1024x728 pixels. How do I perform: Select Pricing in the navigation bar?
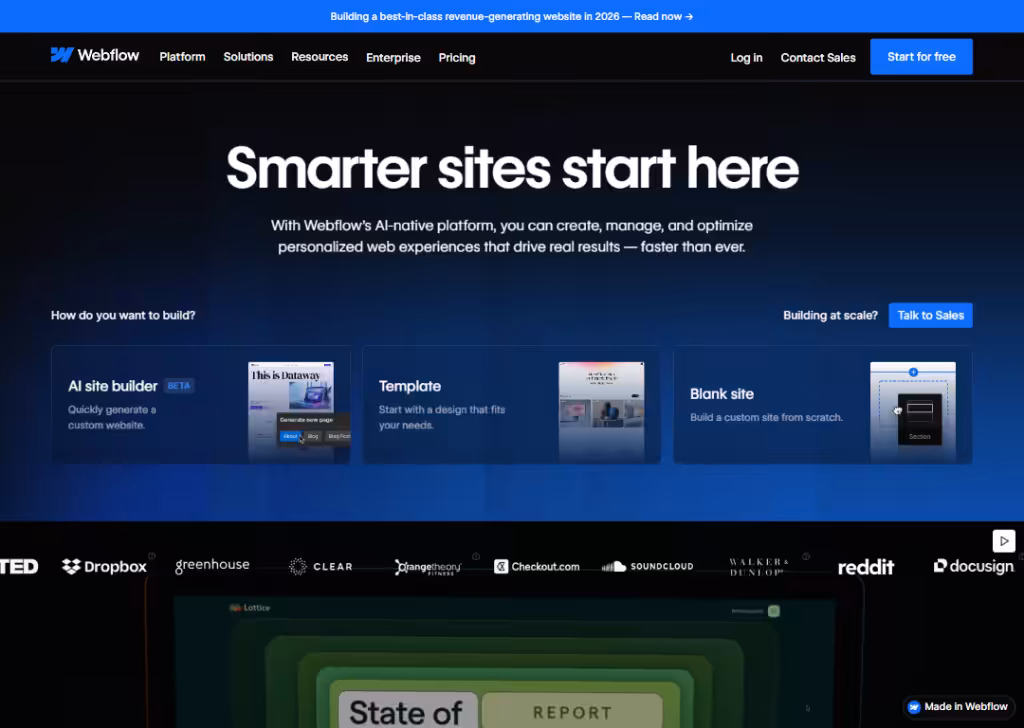[457, 57]
